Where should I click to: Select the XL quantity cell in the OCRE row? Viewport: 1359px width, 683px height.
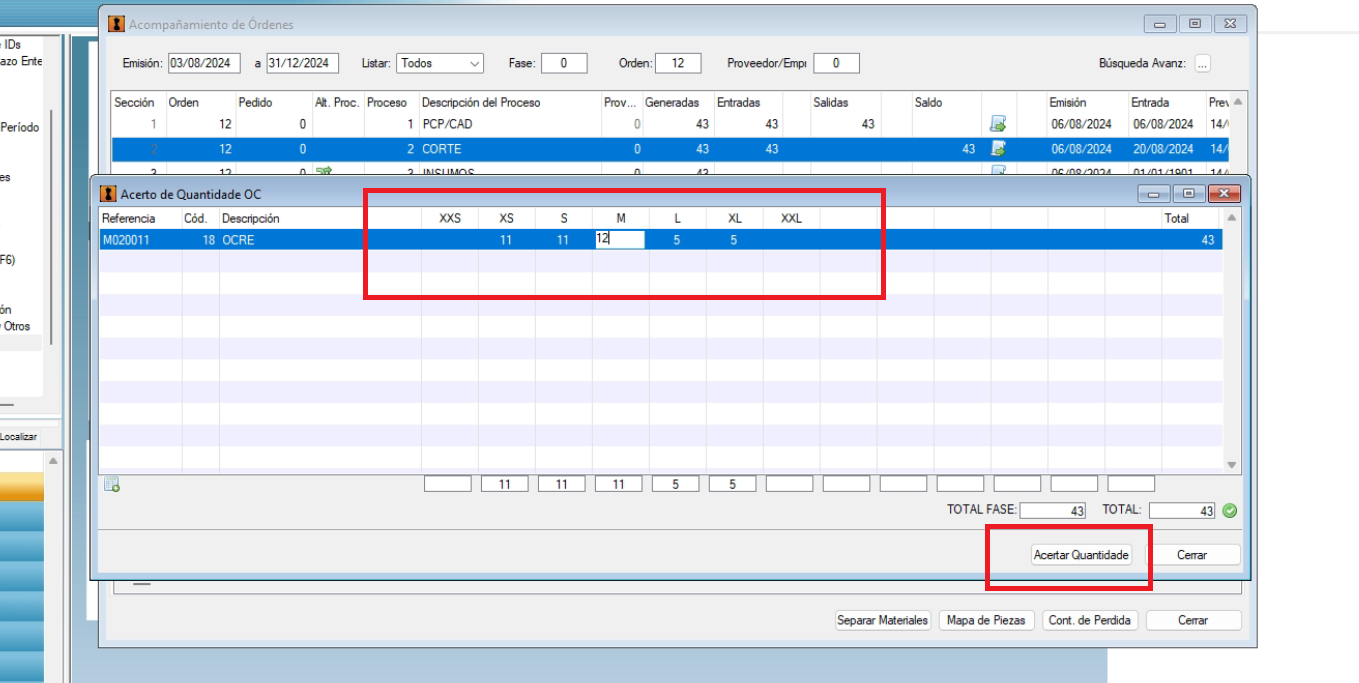coord(734,240)
